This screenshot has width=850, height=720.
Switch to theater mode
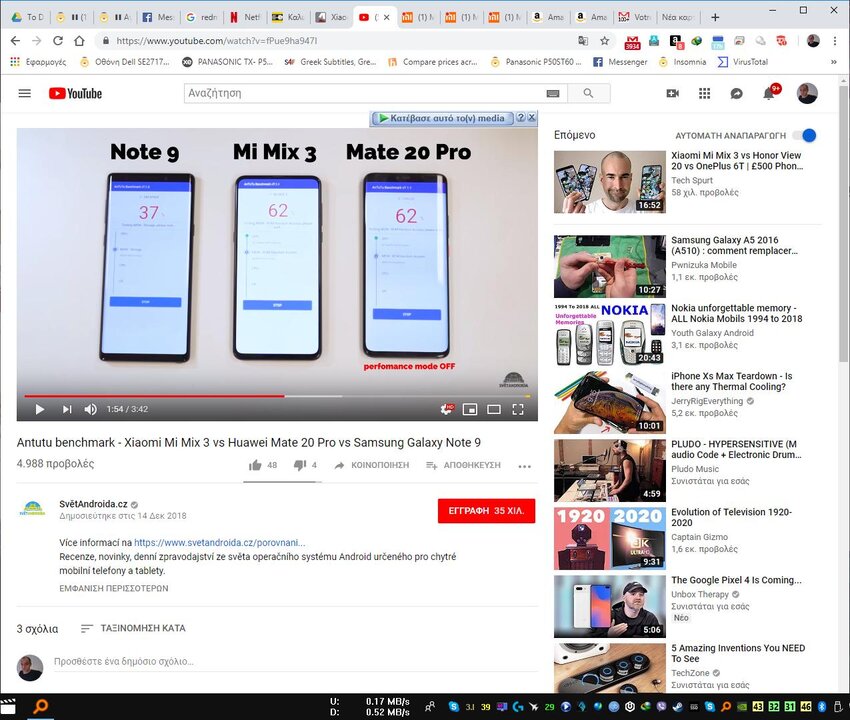point(494,409)
